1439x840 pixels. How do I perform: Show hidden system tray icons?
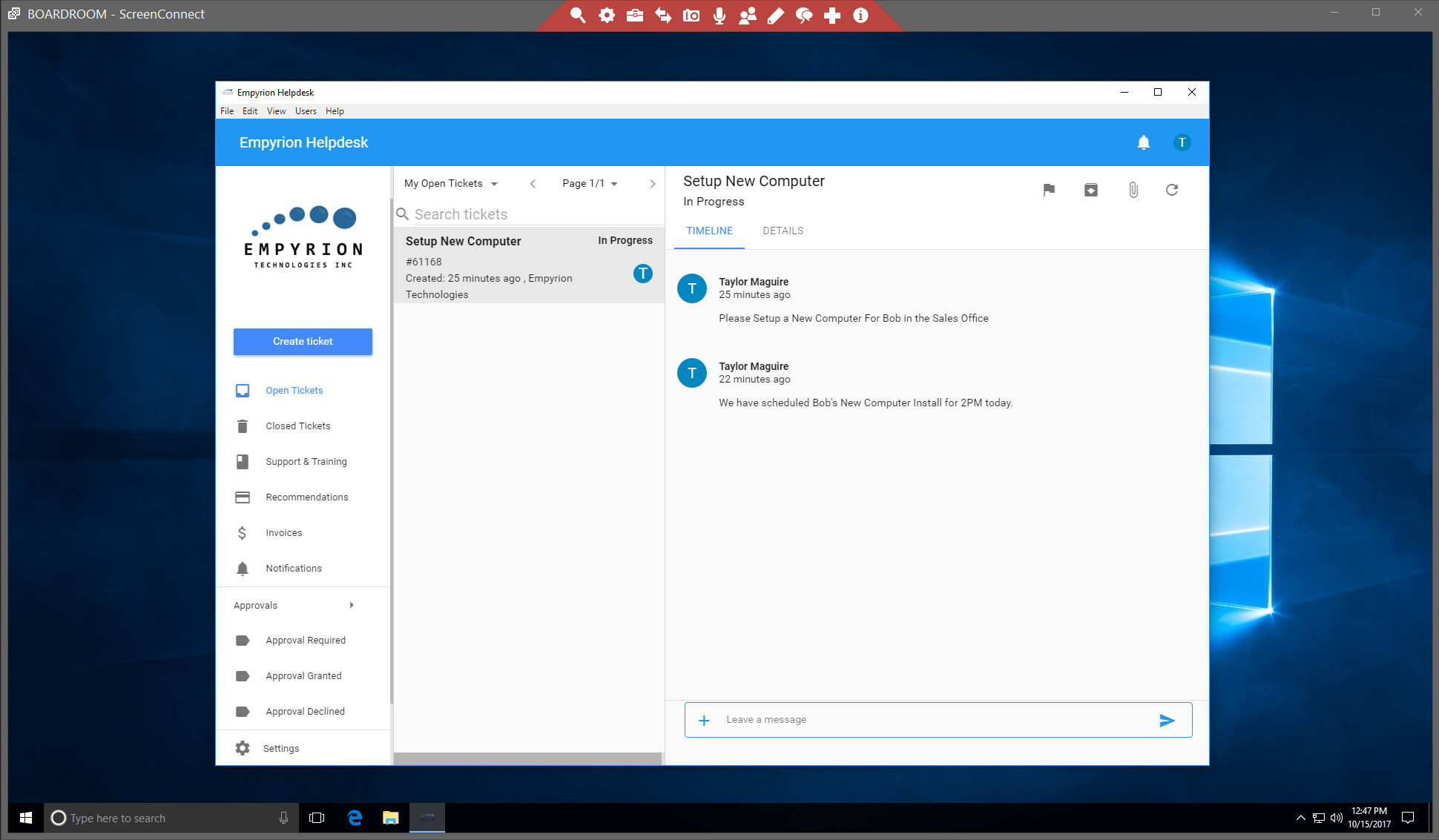tap(1300, 818)
